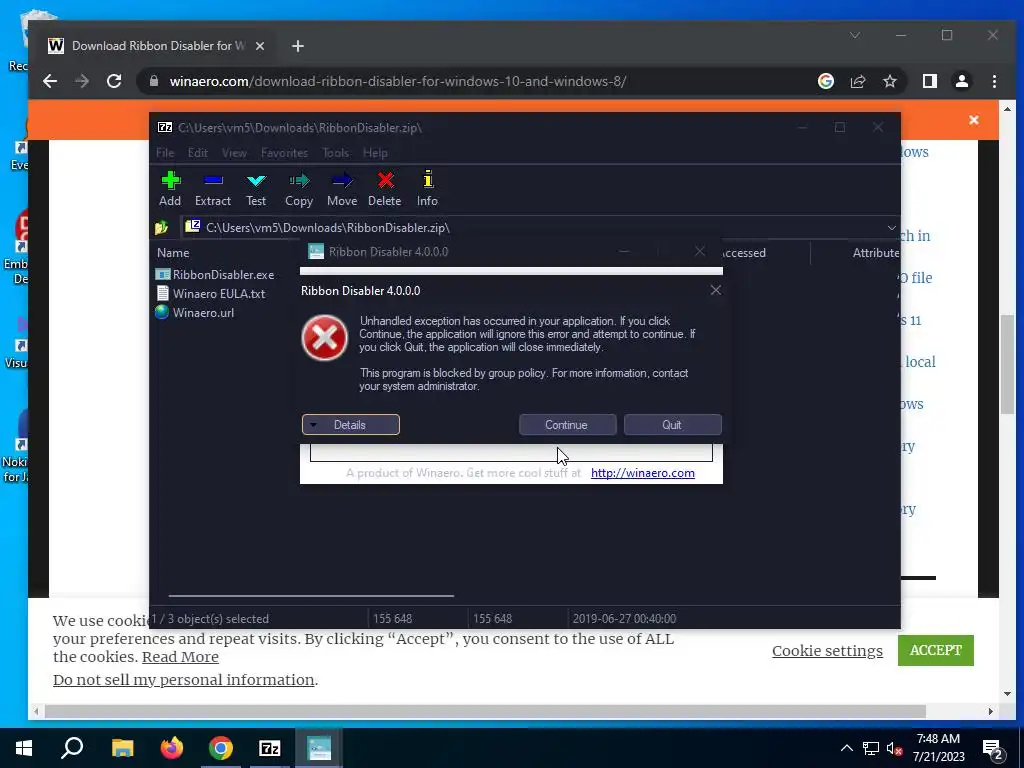Open Cookie settings link
This screenshot has height=768, width=1024.
(x=827, y=651)
